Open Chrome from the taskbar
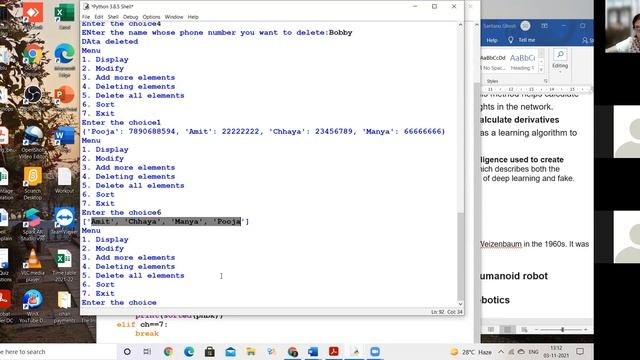Viewport: 640px width, 360px height. coord(168,351)
